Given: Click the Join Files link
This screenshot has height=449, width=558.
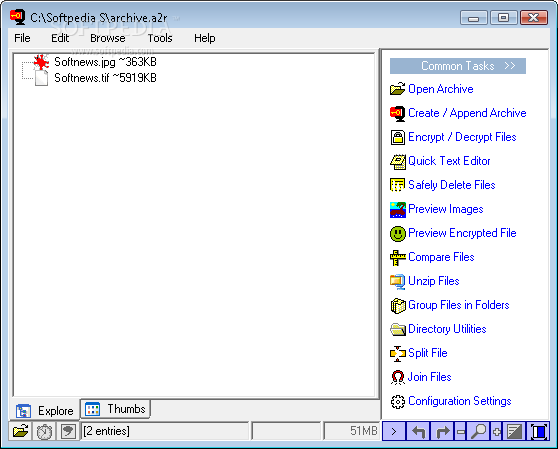Looking at the screenshot, I should pos(429,377).
